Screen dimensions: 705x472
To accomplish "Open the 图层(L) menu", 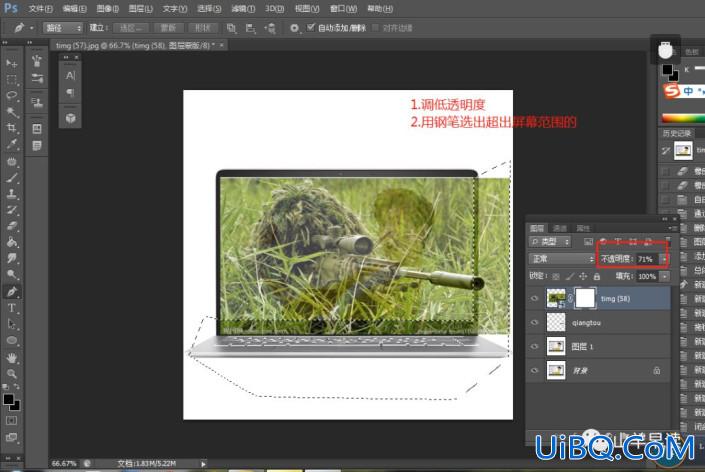I will 141,9.
